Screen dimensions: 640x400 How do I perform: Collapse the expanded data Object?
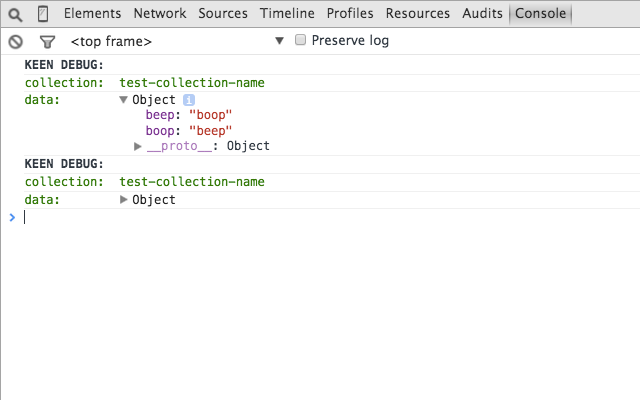tap(123, 100)
